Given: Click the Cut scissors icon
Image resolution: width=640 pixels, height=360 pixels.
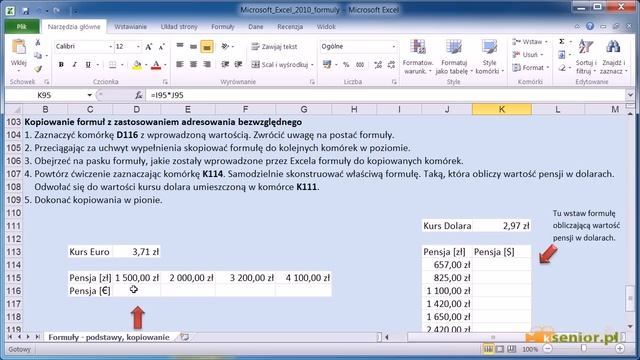Looking at the screenshot, I should (x=38, y=42).
